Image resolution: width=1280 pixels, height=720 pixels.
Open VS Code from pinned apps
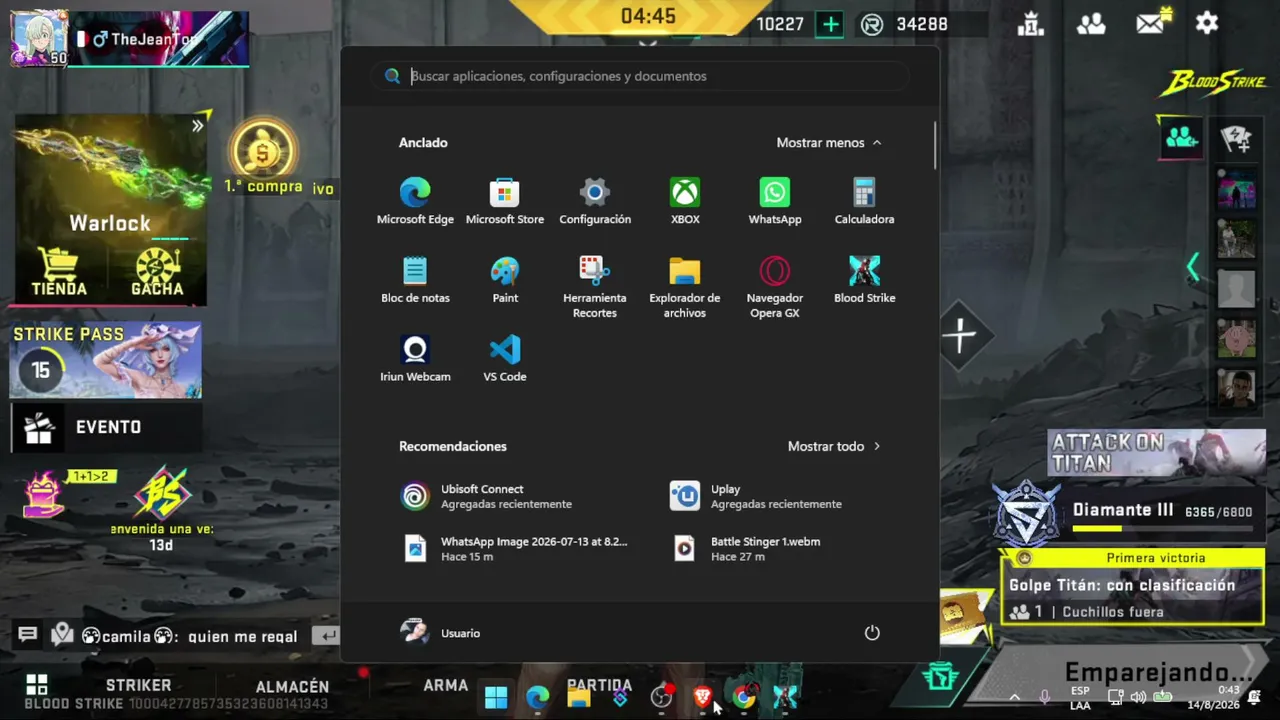[505, 359]
